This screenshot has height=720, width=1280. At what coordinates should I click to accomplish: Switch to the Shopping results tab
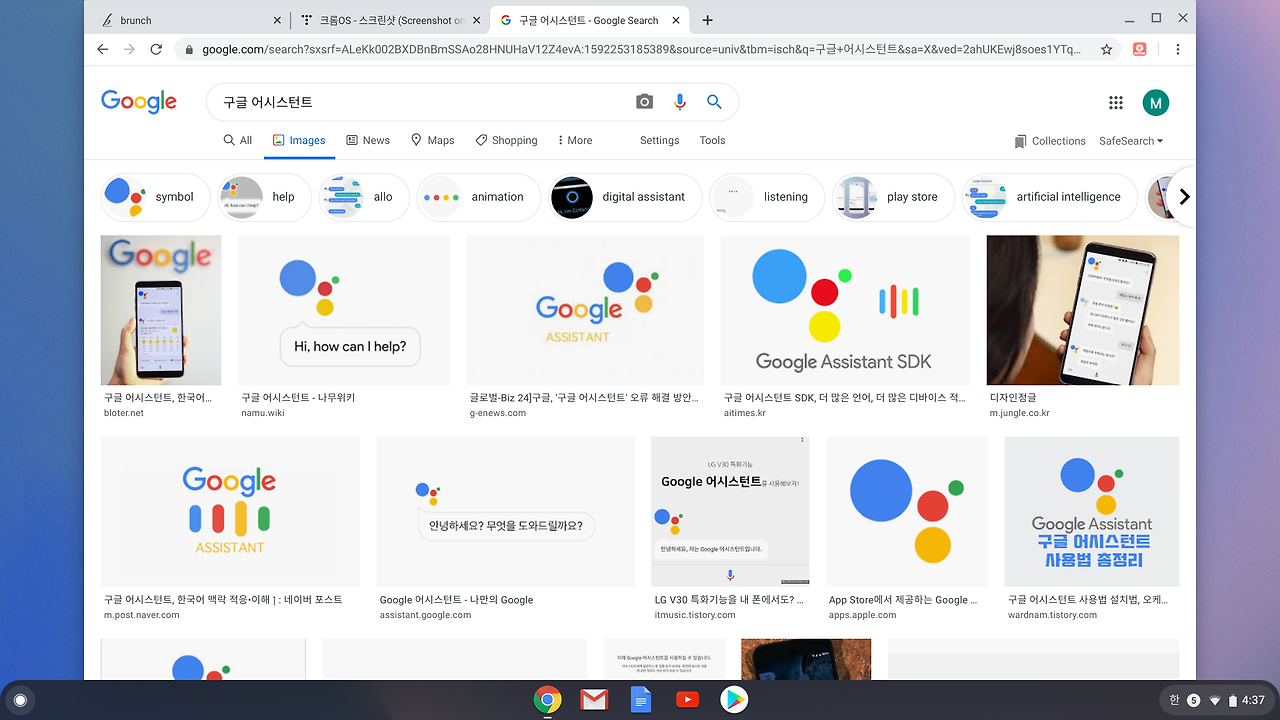pyautogui.click(x=506, y=140)
